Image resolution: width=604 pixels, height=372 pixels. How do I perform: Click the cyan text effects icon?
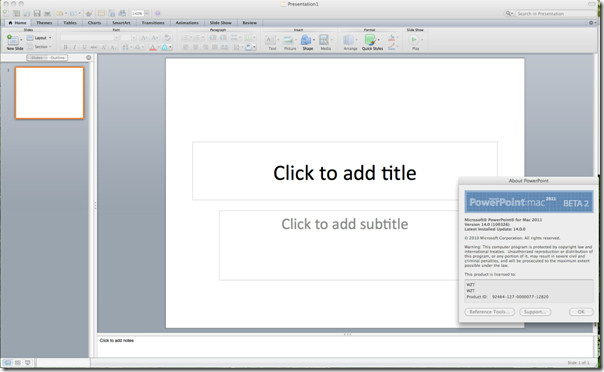point(165,47)
